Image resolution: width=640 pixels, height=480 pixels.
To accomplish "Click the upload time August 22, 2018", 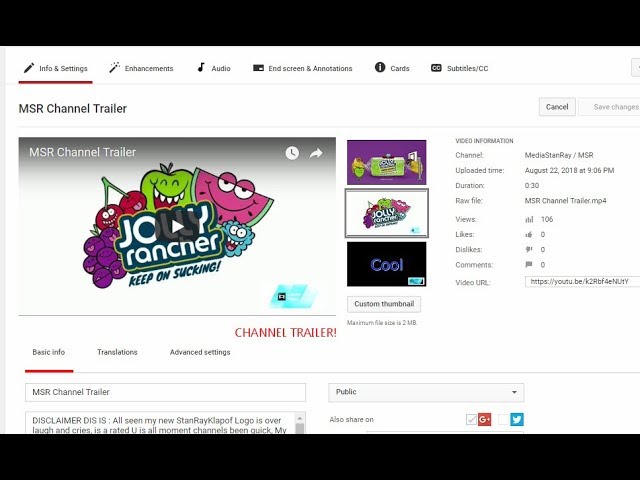I will [x=569, y=171].
